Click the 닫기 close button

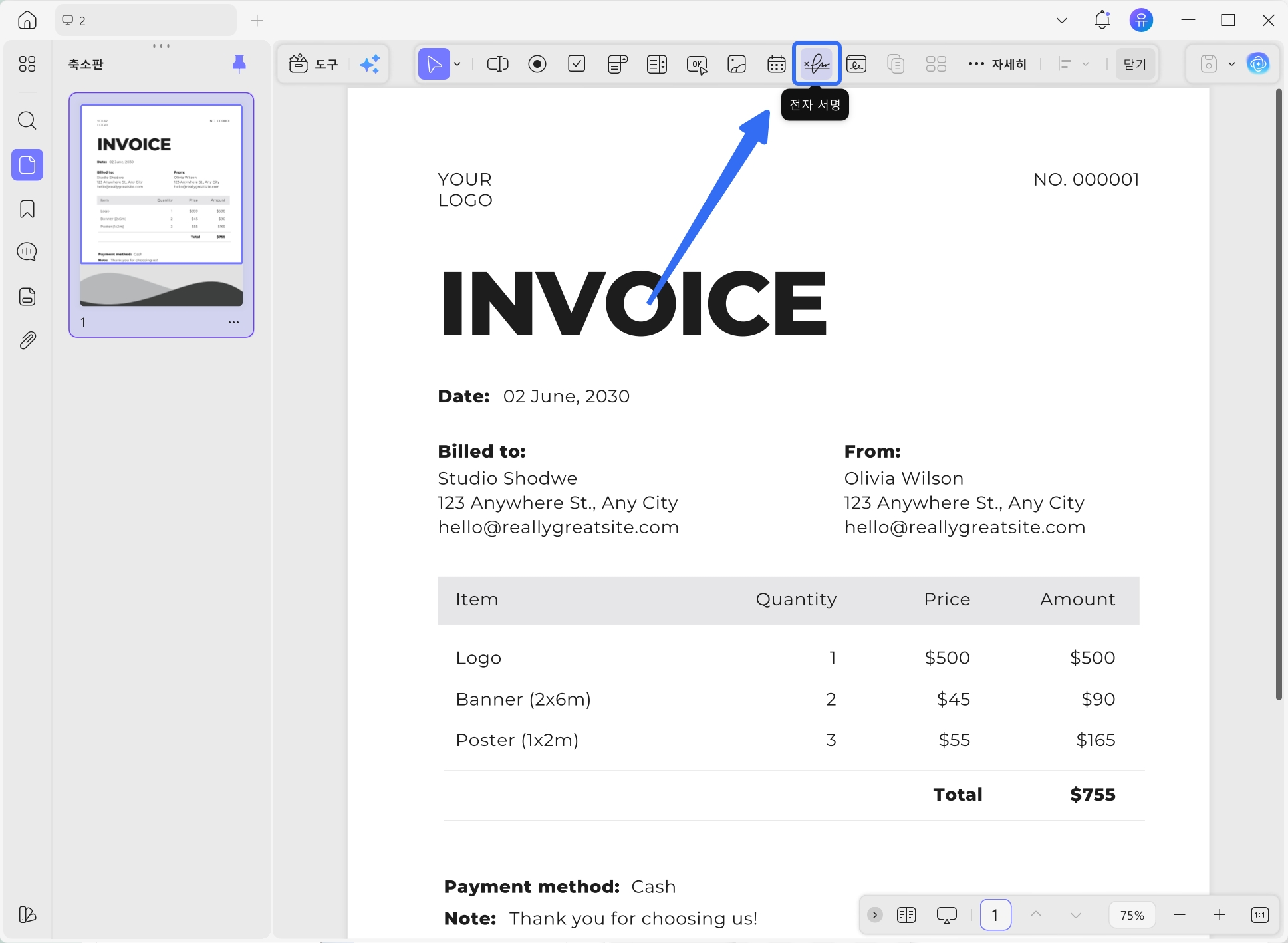[1134, 64]
